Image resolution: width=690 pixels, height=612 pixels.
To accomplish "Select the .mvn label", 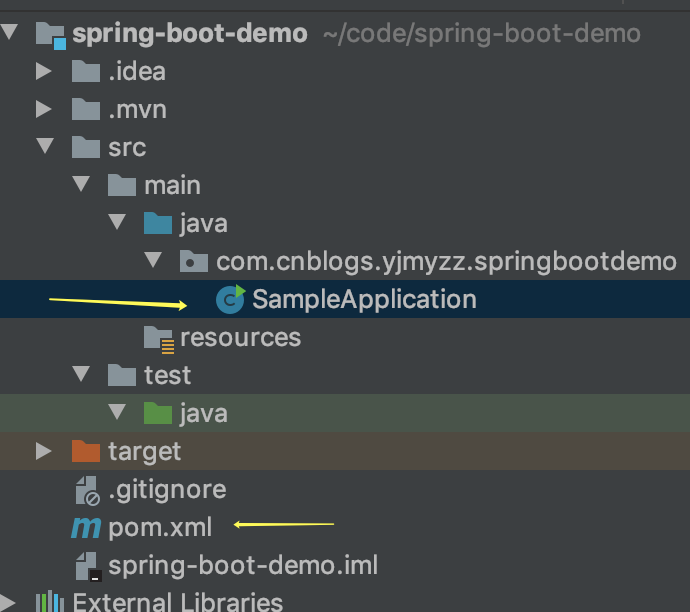I will (137, 110).
